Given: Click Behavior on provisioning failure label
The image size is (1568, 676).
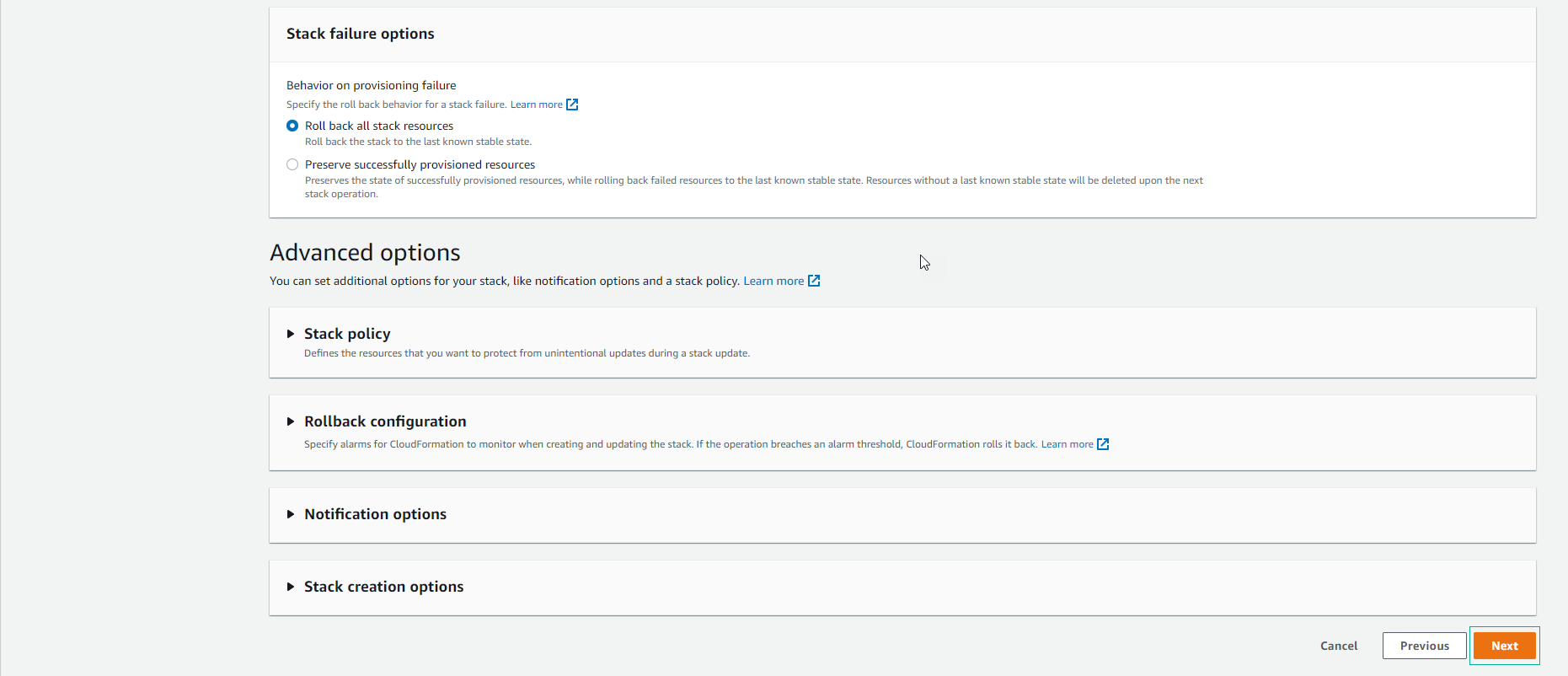Looking at the screenshot, I should [372, 85].
